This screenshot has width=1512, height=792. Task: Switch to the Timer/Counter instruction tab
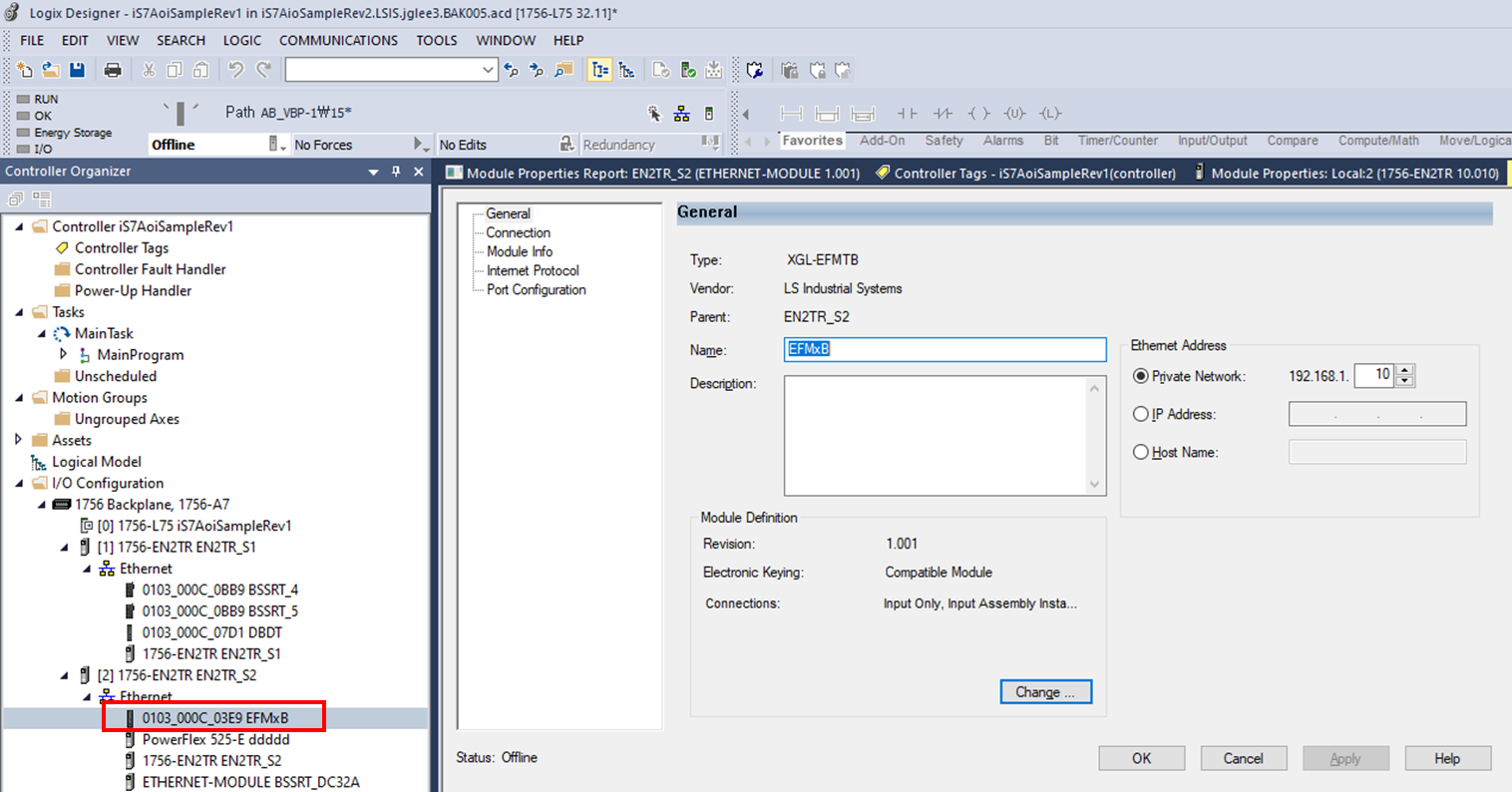[1117, 141]
